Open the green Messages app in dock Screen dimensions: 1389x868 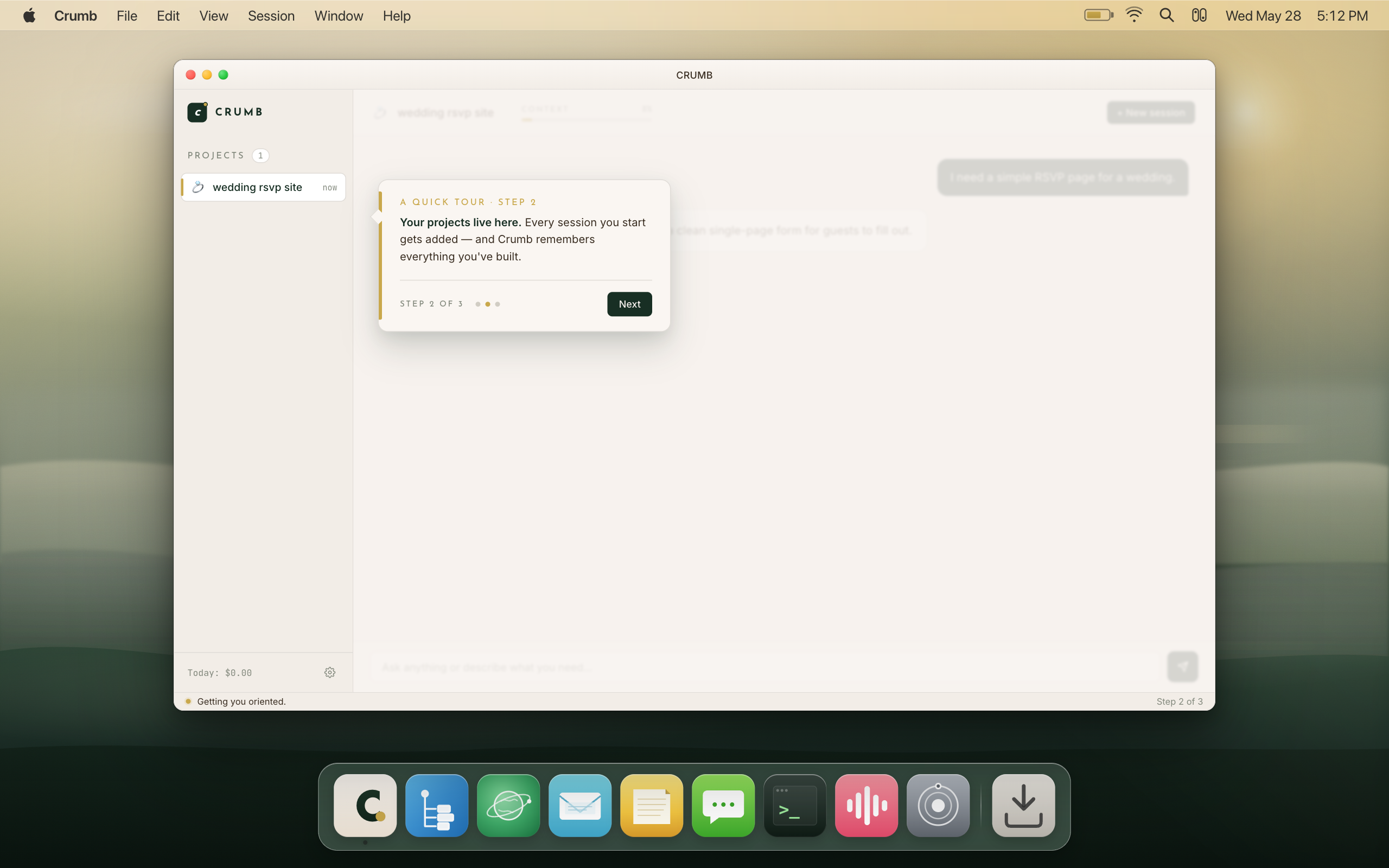[723, 806]
